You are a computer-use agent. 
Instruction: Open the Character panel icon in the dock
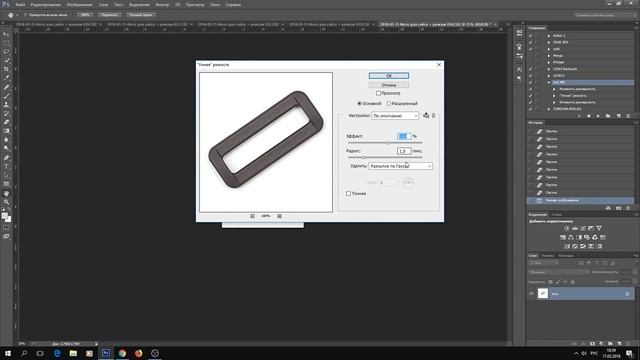click(x=519, y=69)
